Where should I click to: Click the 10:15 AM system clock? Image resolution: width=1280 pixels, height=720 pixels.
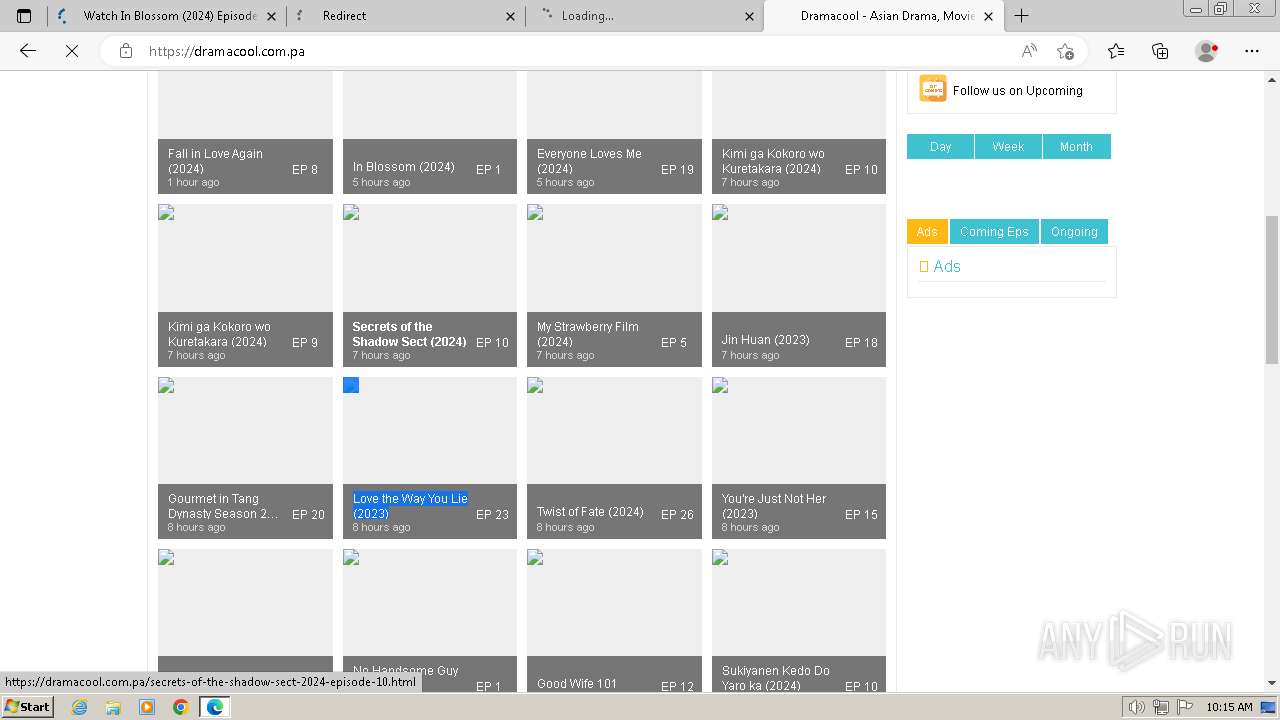tap(1229, 707)
